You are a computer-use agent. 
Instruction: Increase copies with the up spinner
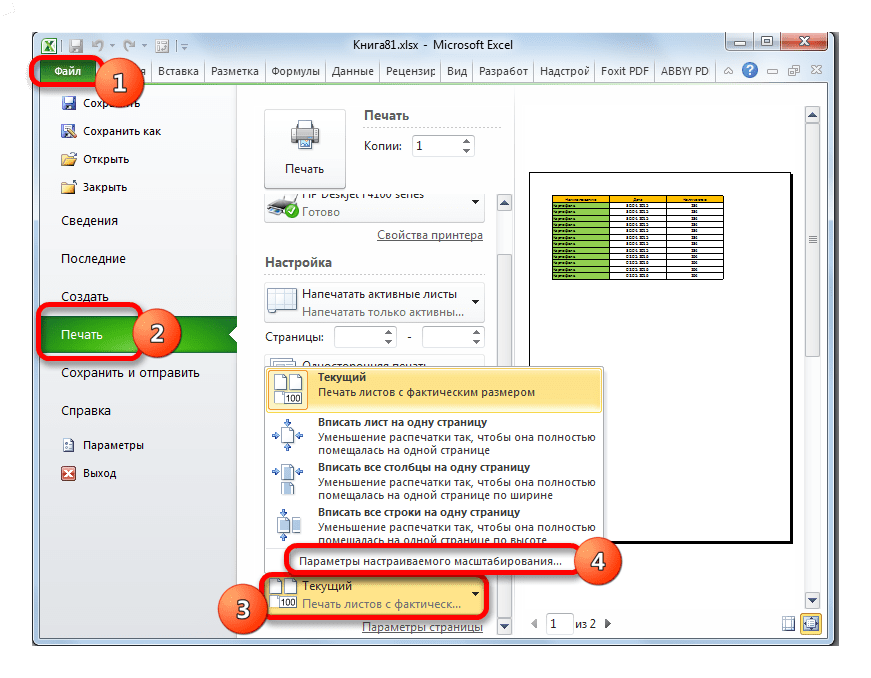tap(467, 141)
